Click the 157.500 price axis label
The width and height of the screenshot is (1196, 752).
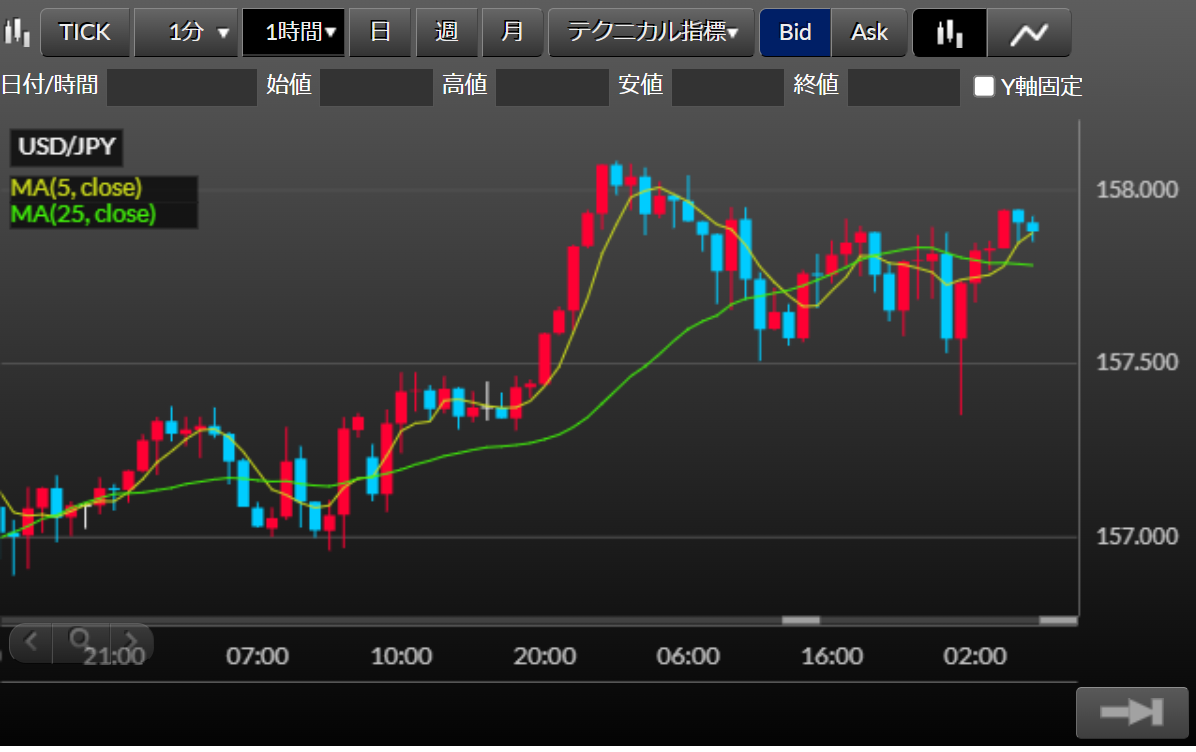click(x=1137, y=362)
